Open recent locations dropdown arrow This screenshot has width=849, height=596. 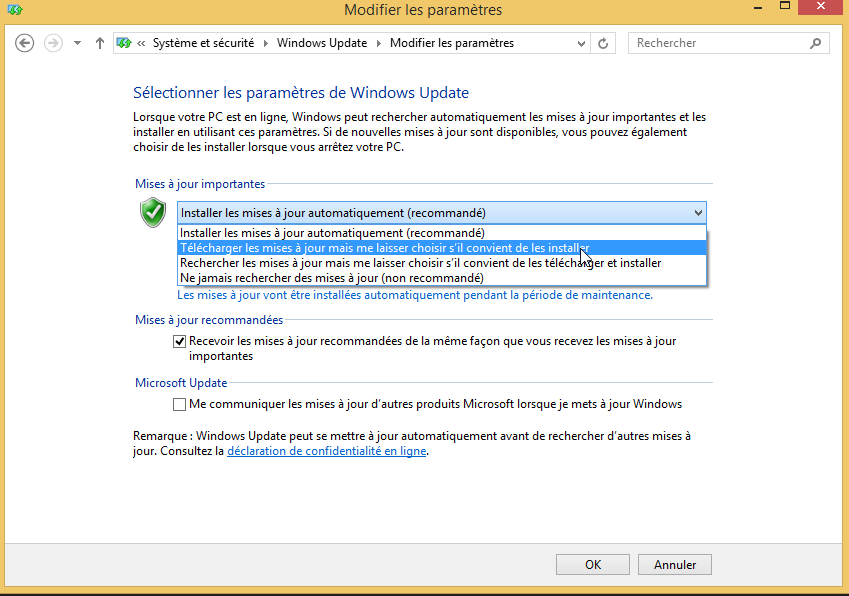[x=77, y=43]
